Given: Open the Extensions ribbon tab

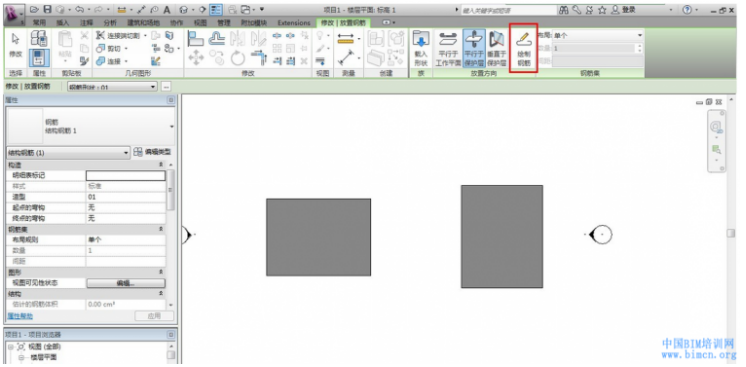Looking at the screenshot, I should [294, 22].
